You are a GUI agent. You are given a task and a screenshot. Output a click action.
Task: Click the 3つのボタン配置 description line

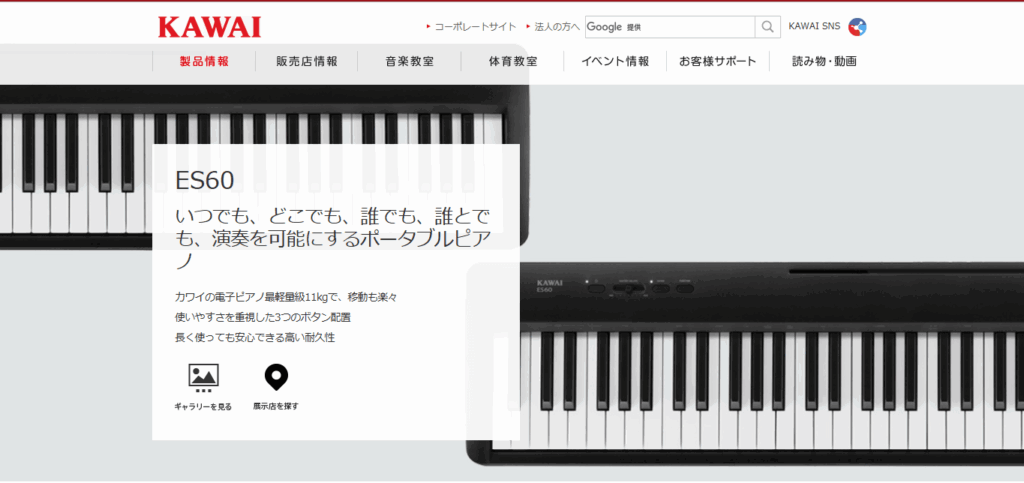click(263, 318)
